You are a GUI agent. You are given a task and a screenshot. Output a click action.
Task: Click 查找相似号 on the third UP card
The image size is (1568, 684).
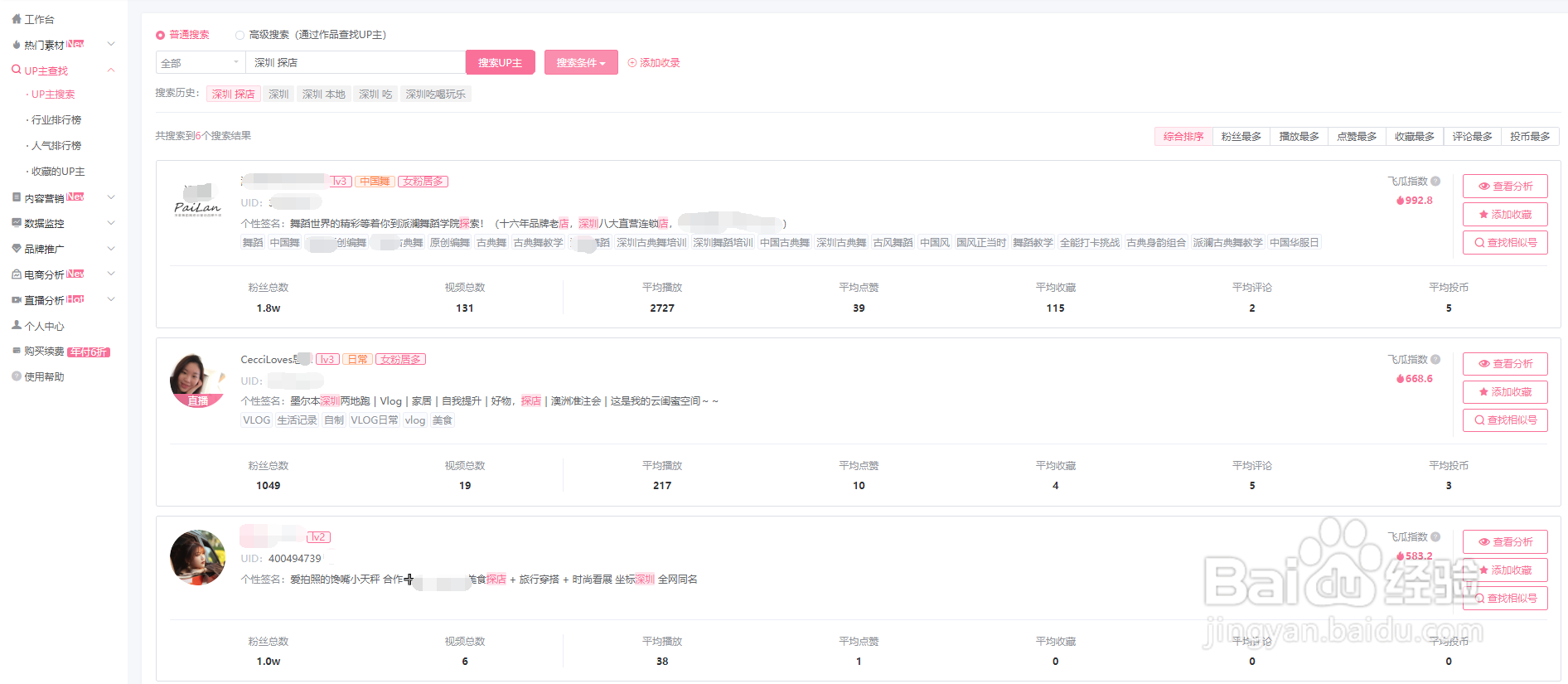click(1505, 598)
